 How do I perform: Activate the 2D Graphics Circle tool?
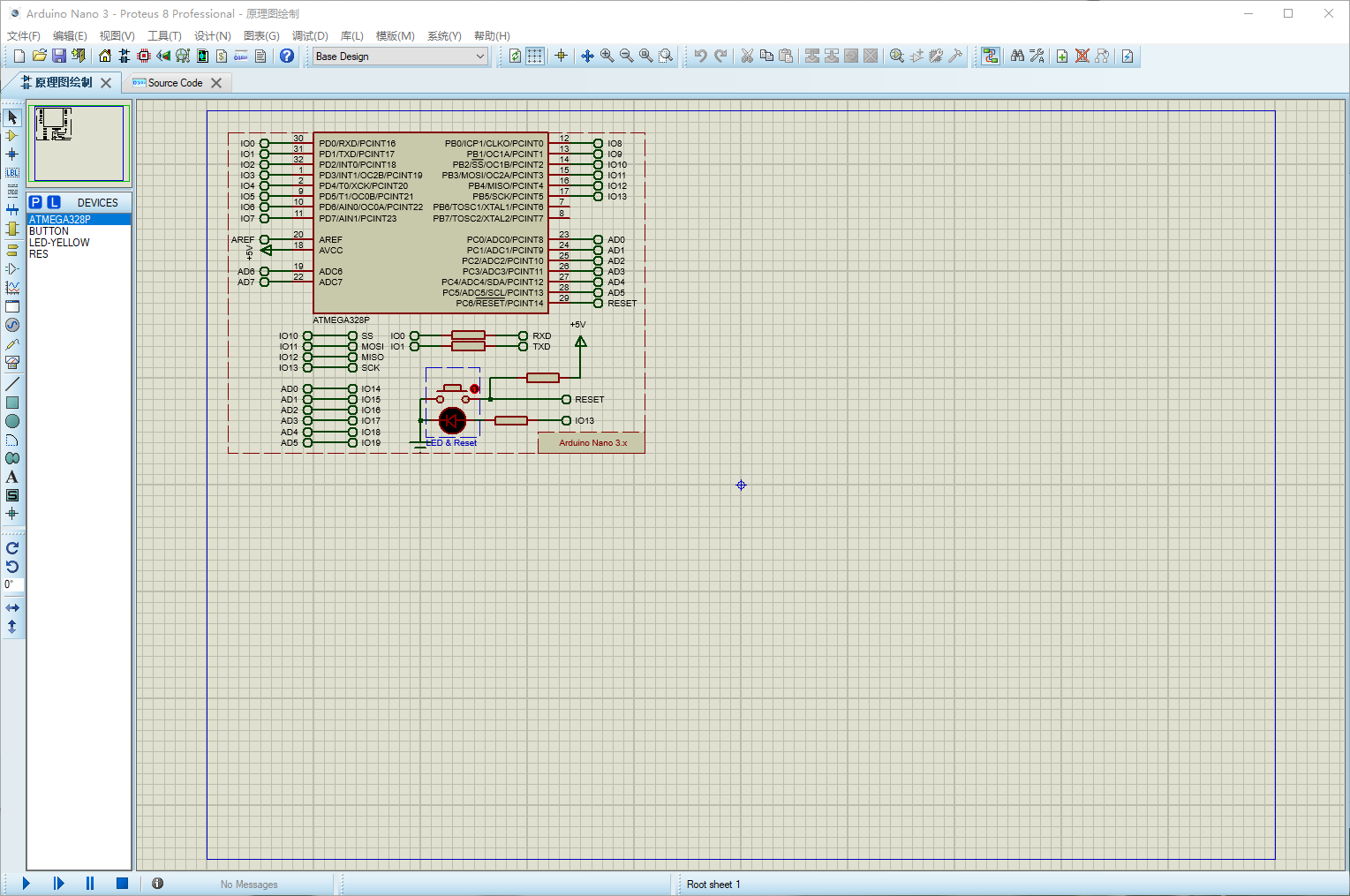(12, 421)
